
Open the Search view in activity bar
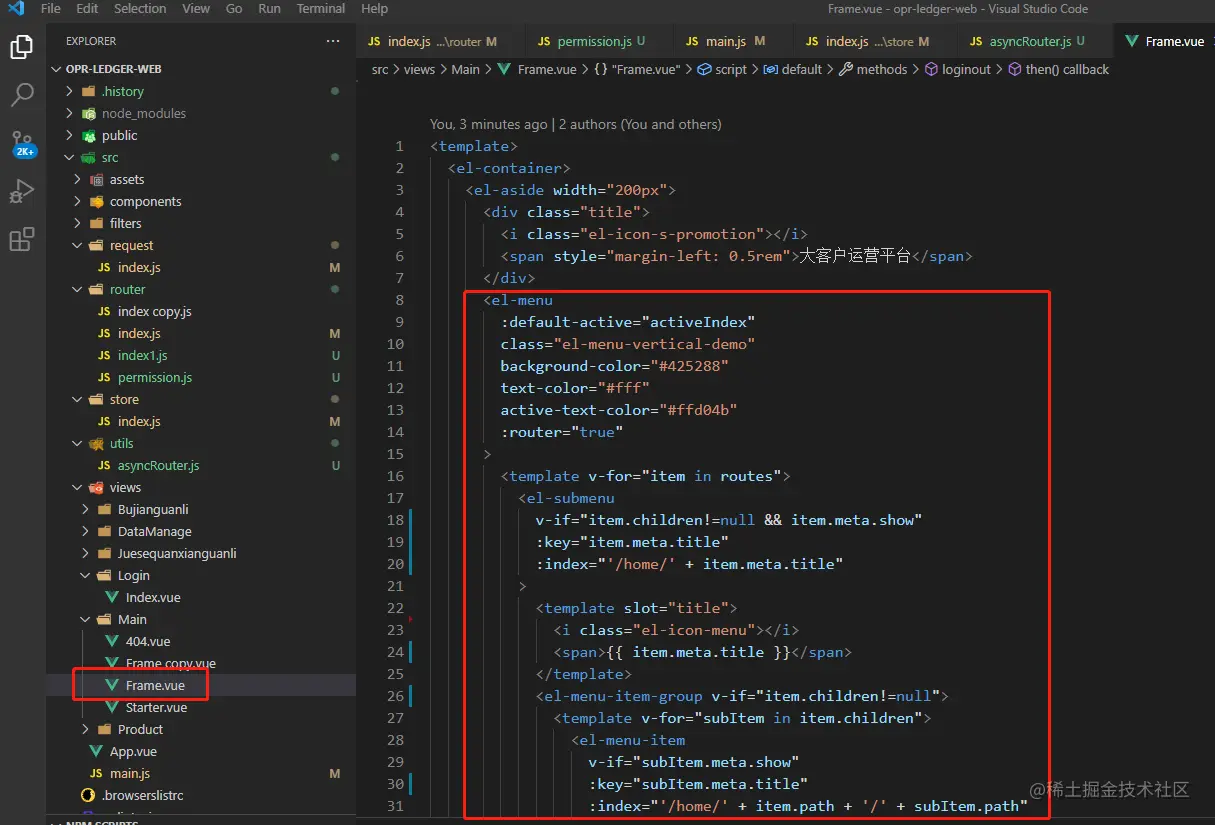pos(22,95)
